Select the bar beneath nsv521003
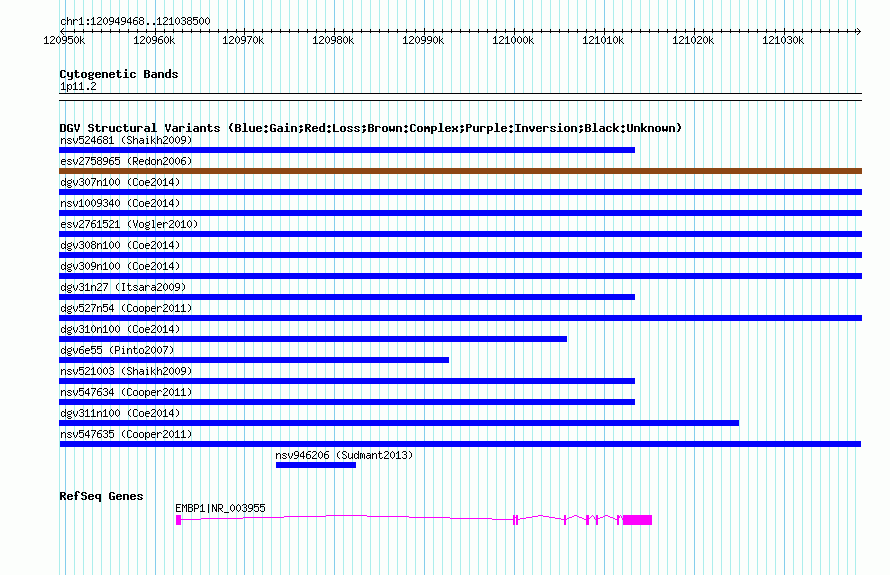 pyautogui.click(x=347, y=381)
